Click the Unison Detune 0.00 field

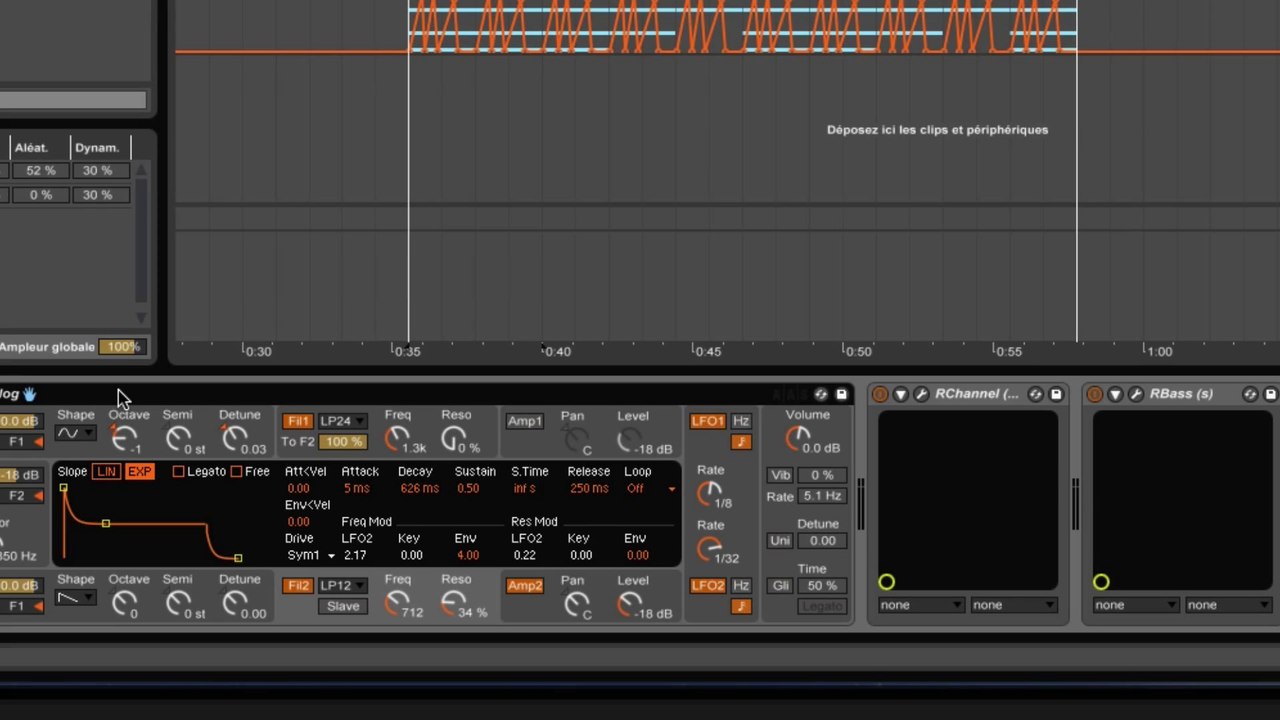point(822,541)
